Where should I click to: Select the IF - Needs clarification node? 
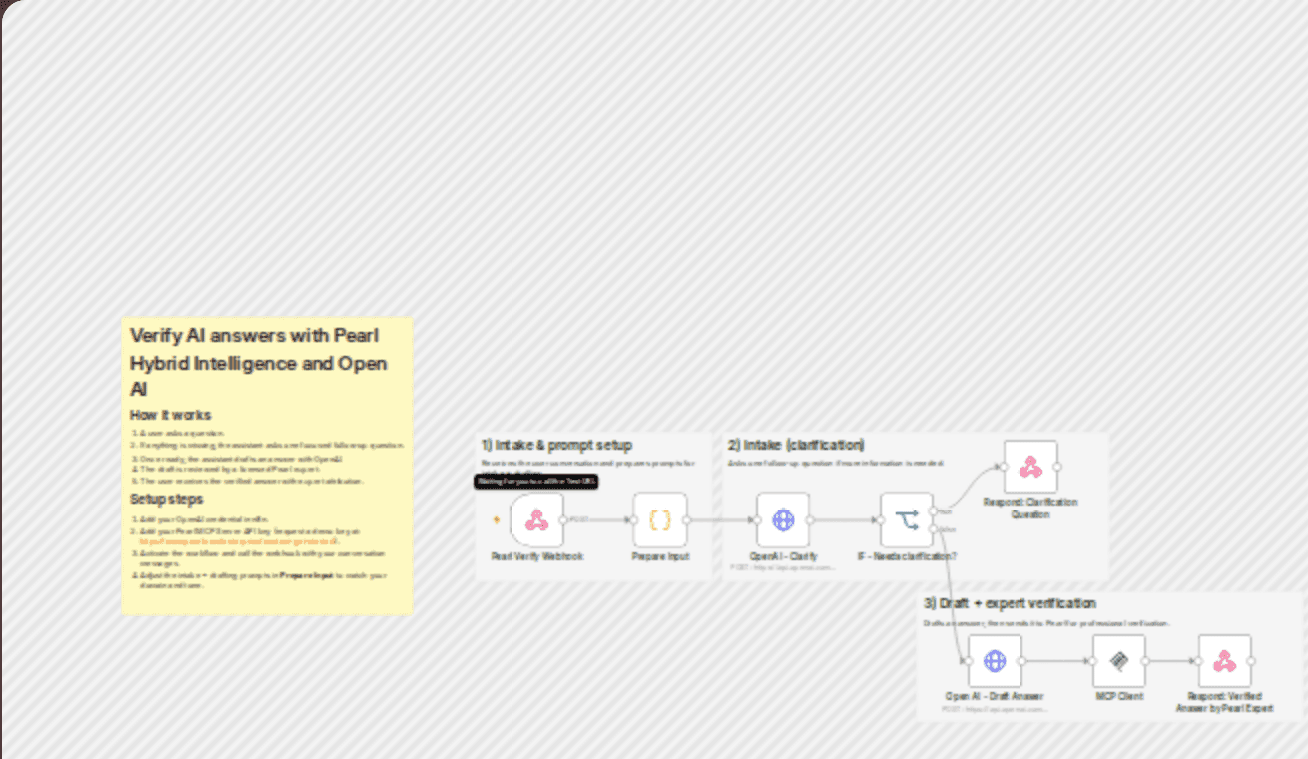click(907, 520)
